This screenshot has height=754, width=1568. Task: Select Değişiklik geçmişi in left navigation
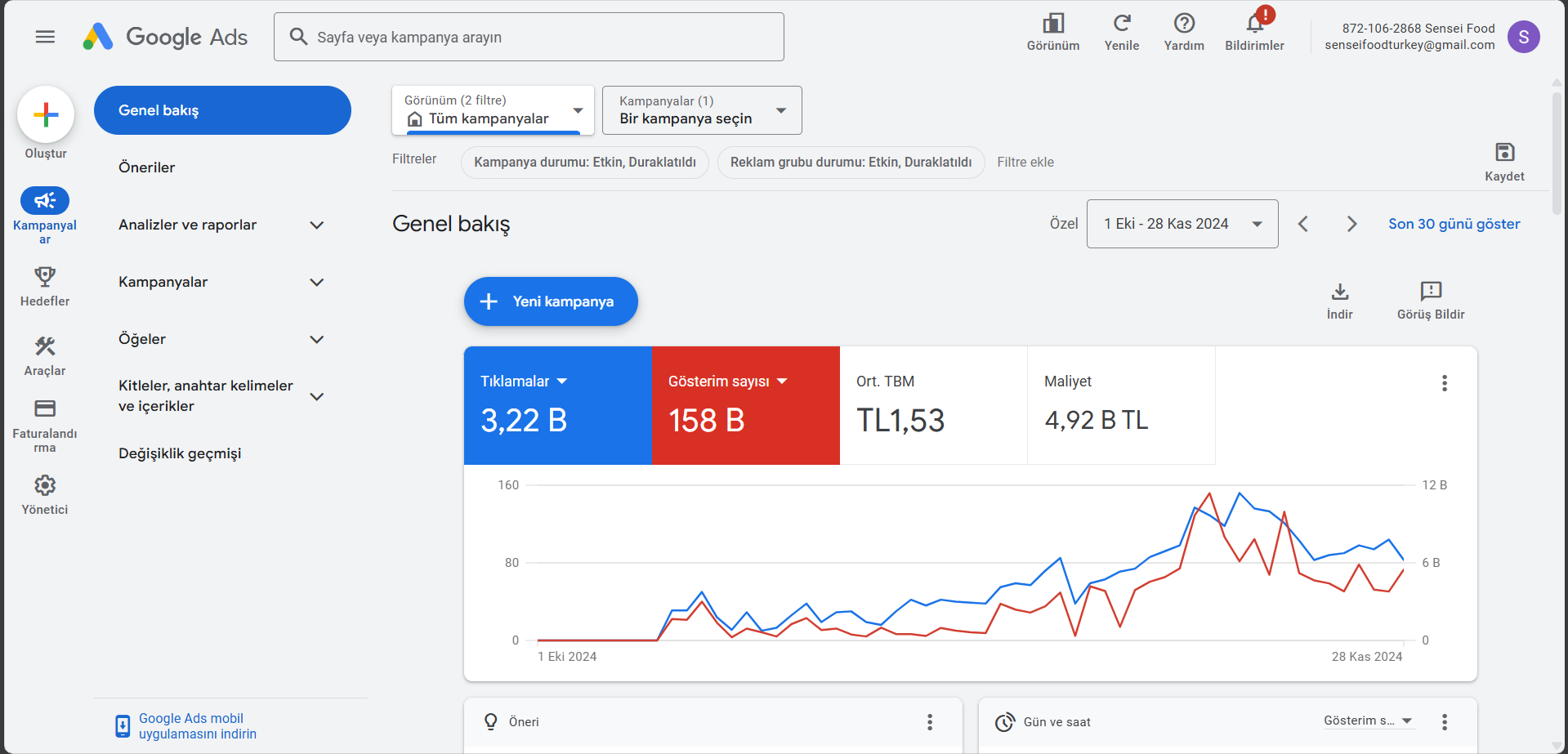pyautogui.click(x=180, y=453)
